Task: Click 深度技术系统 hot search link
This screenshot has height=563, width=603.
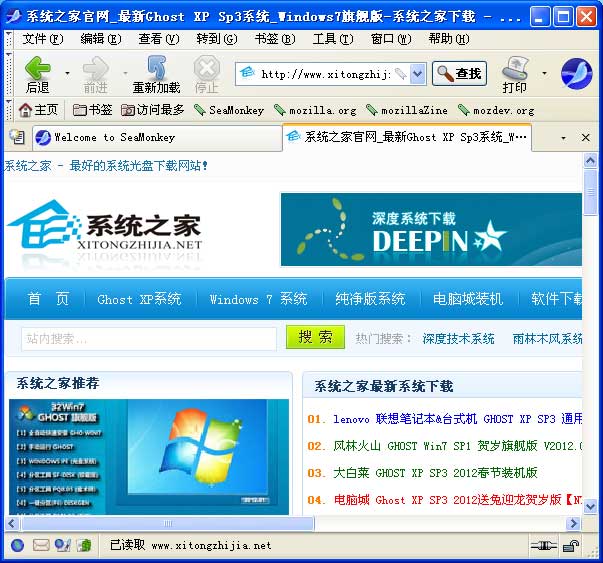Action: [x=458, y=339]
